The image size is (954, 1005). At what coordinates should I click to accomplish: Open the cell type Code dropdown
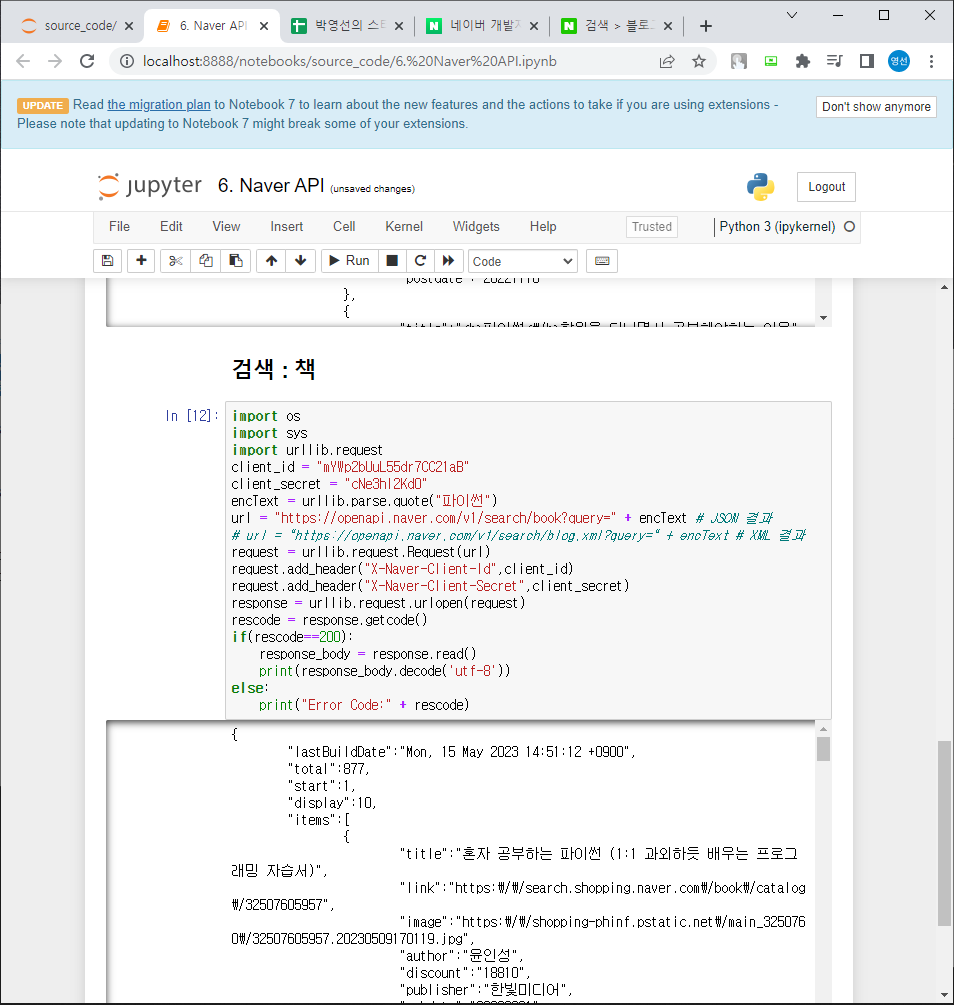[523, 262]
